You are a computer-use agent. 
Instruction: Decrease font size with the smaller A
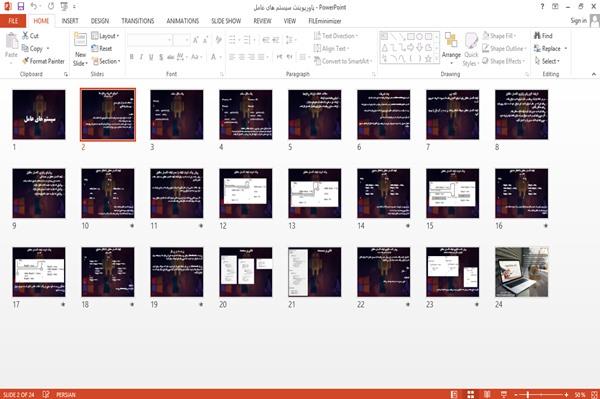206,40
